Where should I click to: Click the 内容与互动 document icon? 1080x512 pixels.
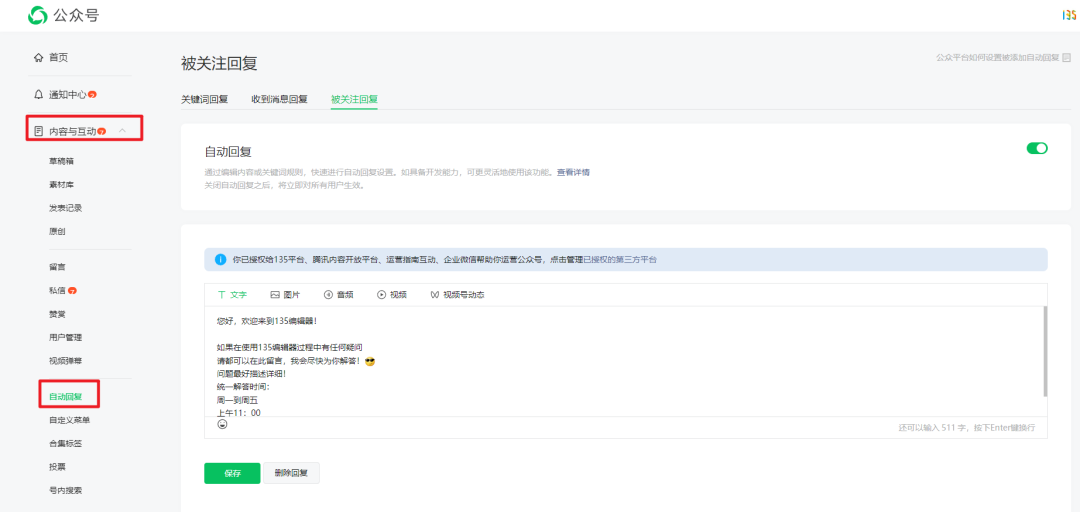pos(39,130)
